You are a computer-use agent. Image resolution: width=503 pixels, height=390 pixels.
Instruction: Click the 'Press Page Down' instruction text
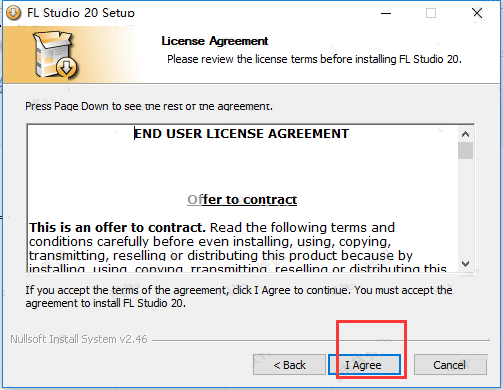coord(149,106)
